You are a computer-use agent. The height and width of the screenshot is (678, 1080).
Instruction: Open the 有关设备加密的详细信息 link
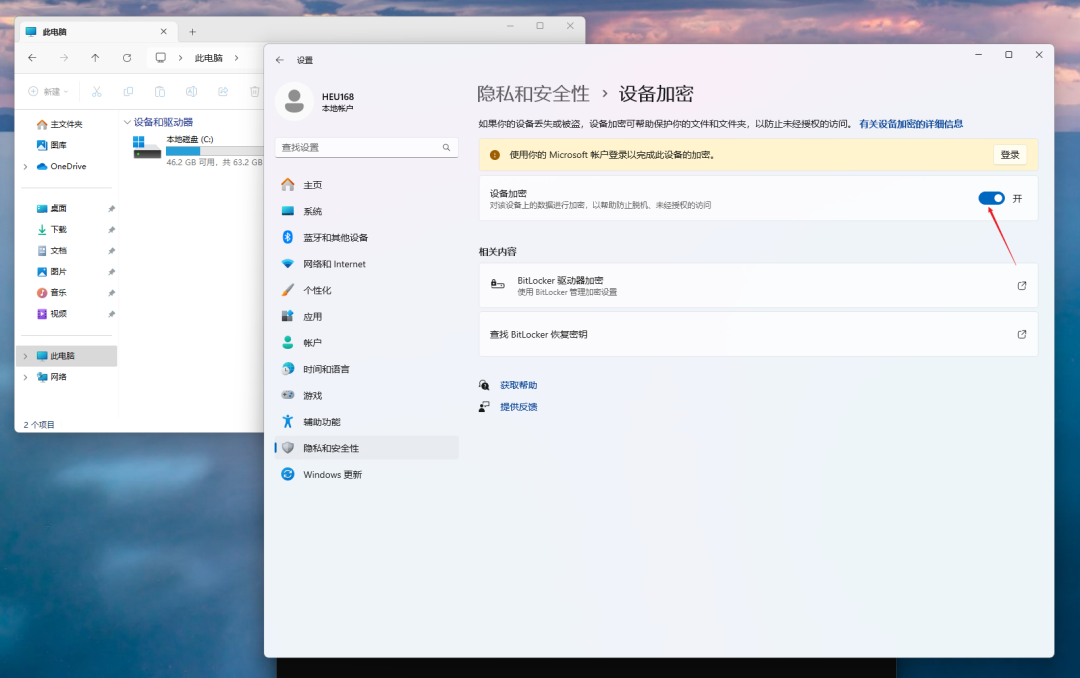(x=910, y=124)
